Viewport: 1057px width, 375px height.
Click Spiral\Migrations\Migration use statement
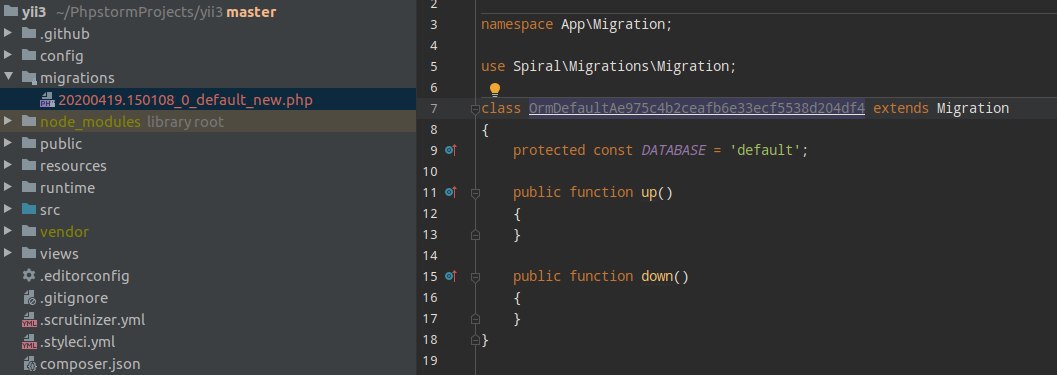point(620,66)
